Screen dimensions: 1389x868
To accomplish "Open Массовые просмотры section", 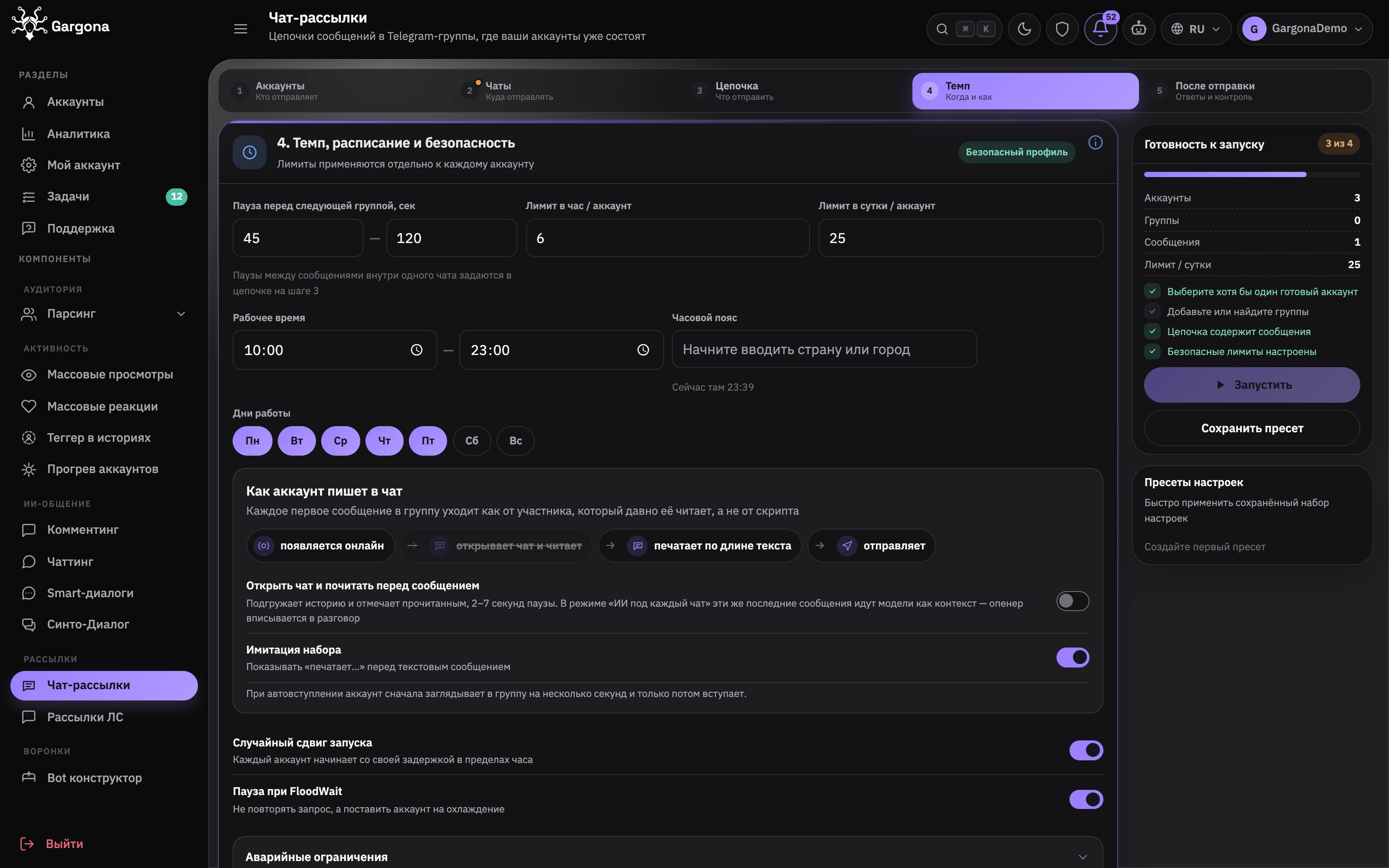I will click(104, 374).
